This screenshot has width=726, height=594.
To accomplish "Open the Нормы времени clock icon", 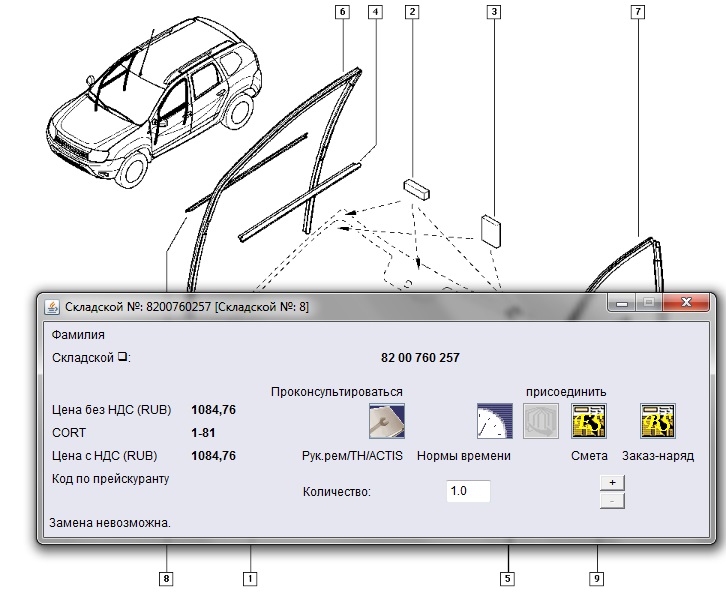I will pos(494,422).
